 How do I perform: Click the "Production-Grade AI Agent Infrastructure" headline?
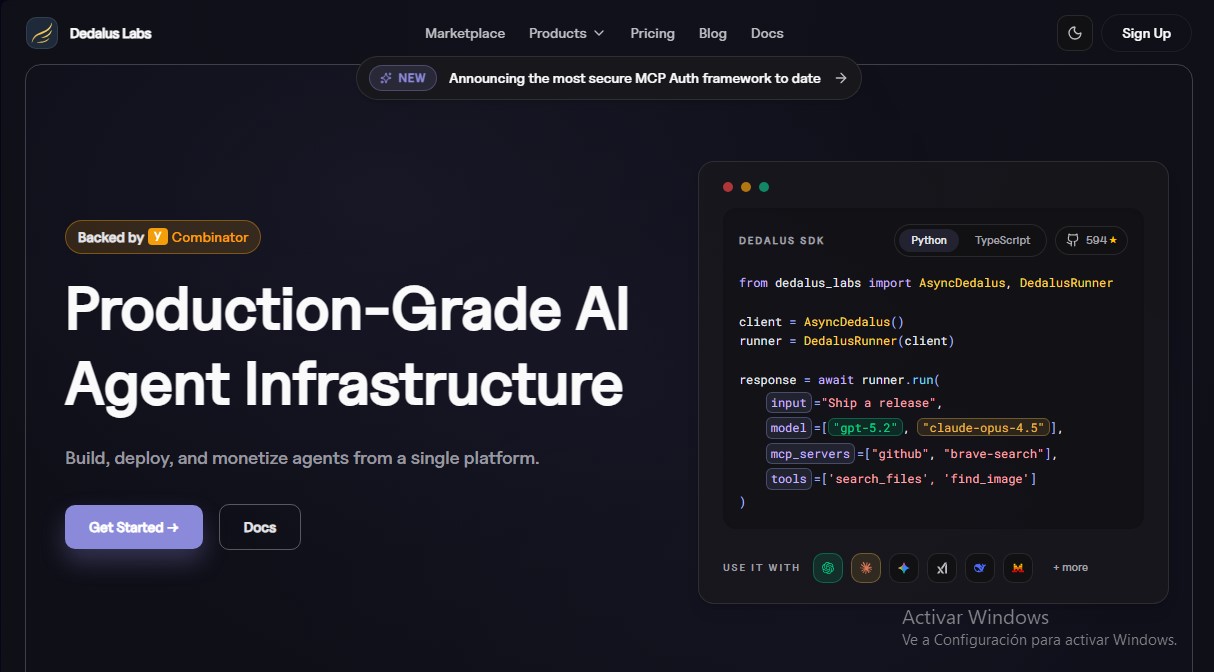347,347
